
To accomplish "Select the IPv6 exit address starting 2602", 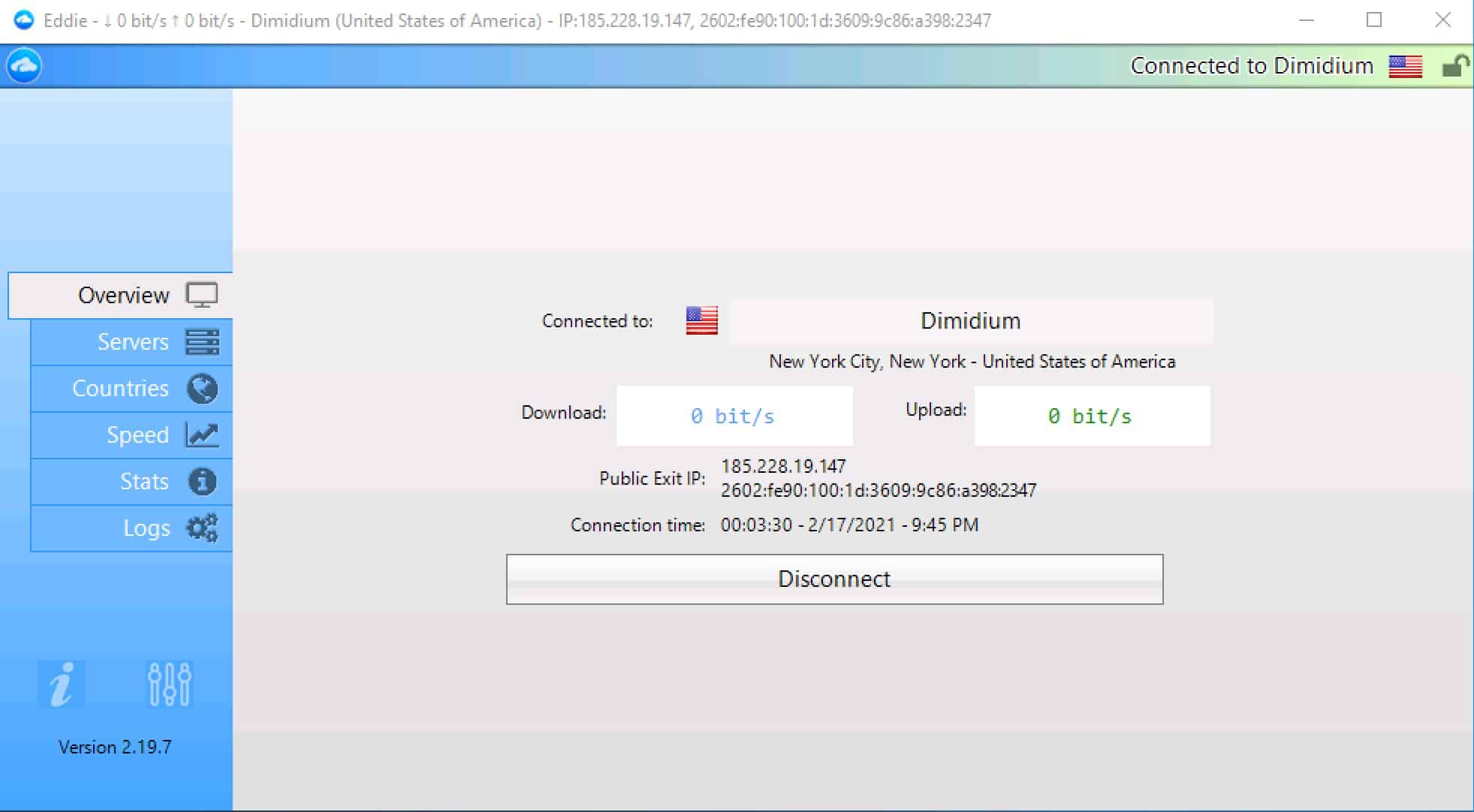I will (x=879, y=490).
